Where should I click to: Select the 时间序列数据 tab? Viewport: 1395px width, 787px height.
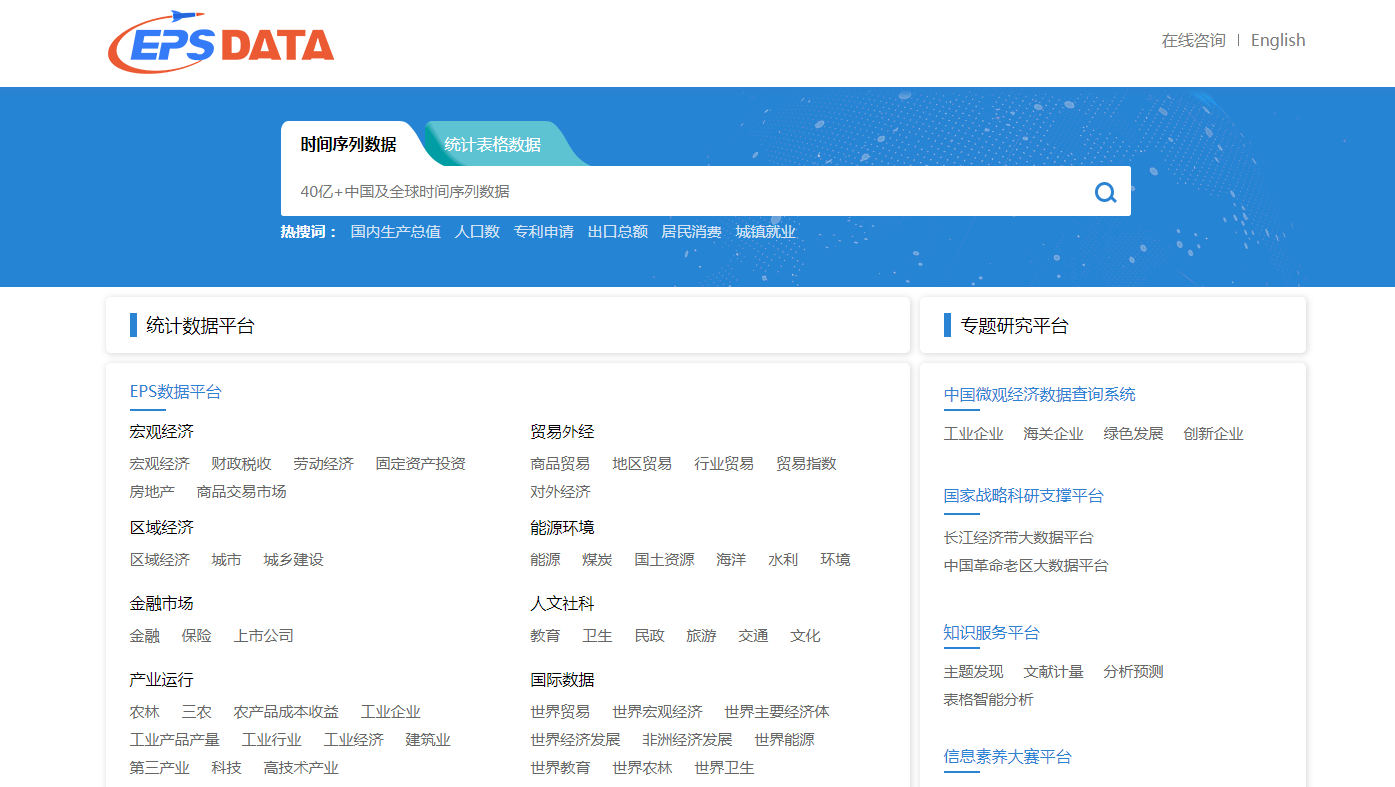click(x=348, y=144)
